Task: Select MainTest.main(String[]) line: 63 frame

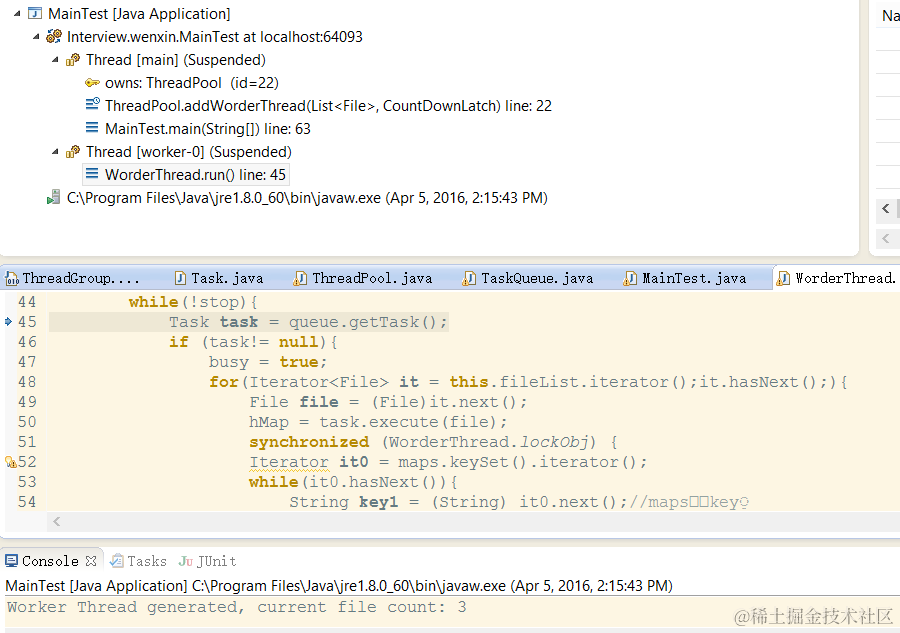Action: pos(208,129)
